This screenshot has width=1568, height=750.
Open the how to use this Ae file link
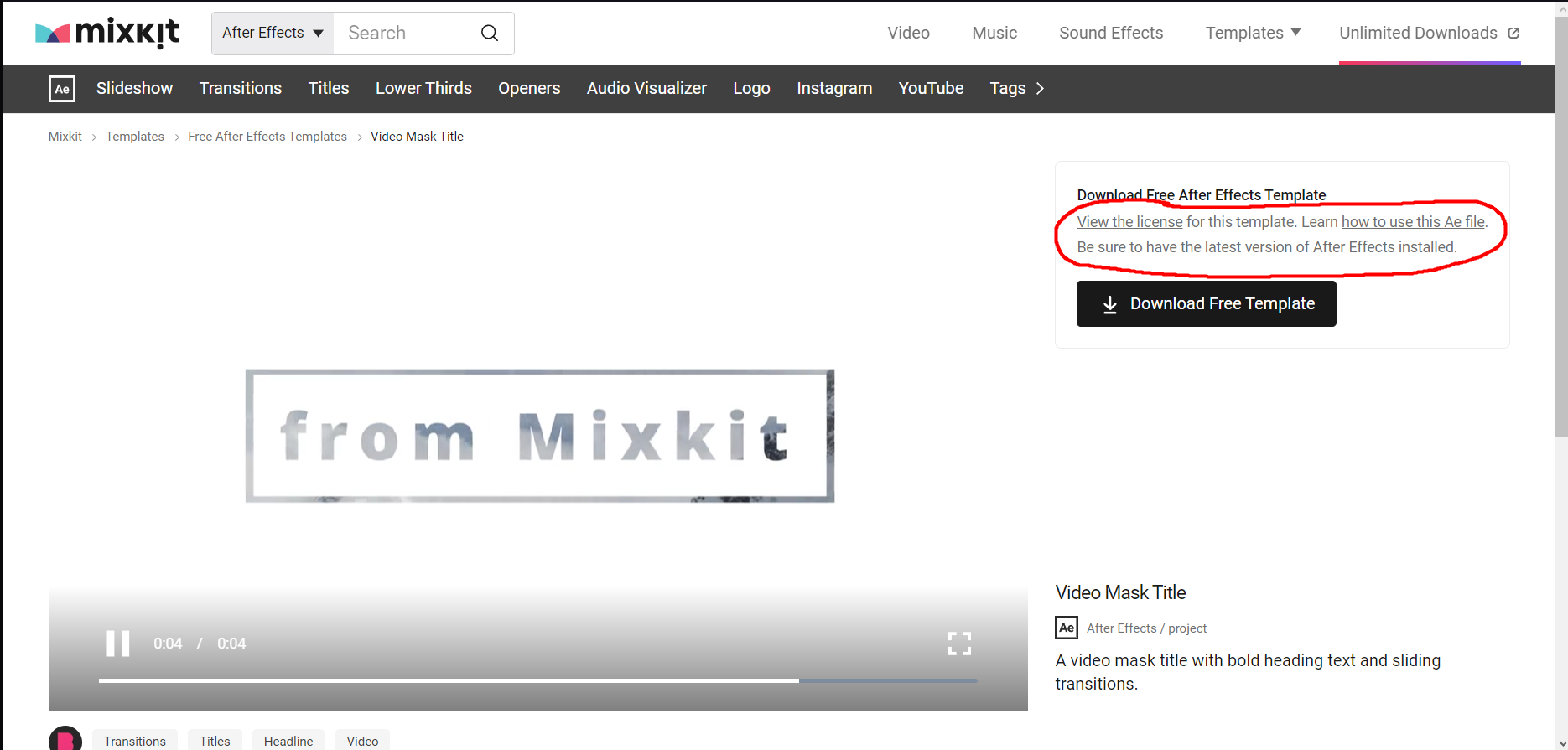pyautogui.click(x=1413, y=222)
